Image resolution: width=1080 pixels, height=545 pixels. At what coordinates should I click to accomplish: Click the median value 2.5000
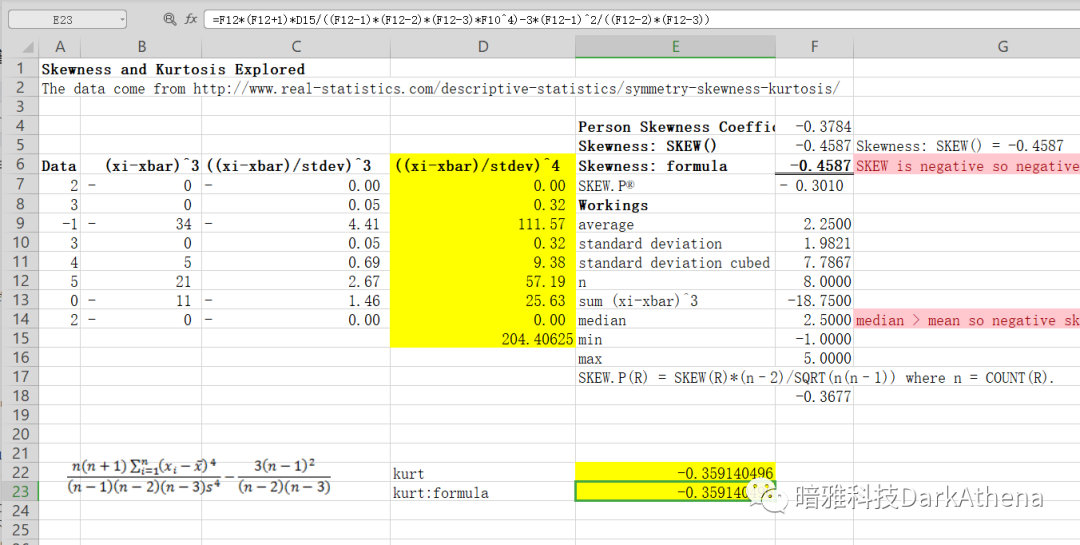pyautogui.click(x=827, y=320)
